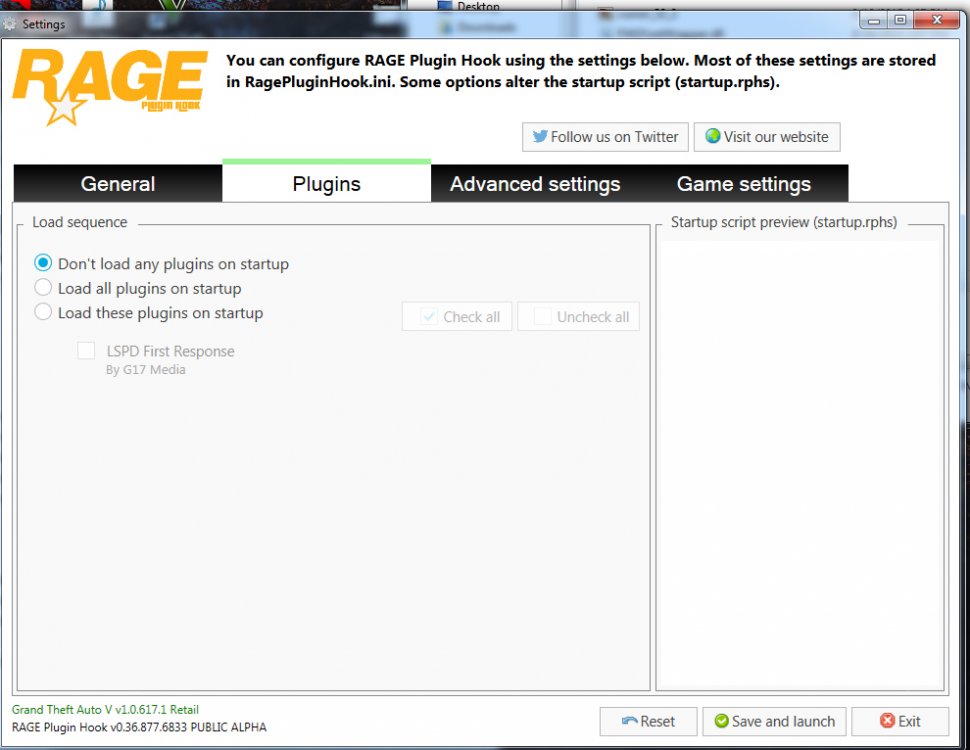Click "Grand Theft Auto V v1.0.617.1 Retail" text
The image size is (970, 750).
[x=105, y=710]
